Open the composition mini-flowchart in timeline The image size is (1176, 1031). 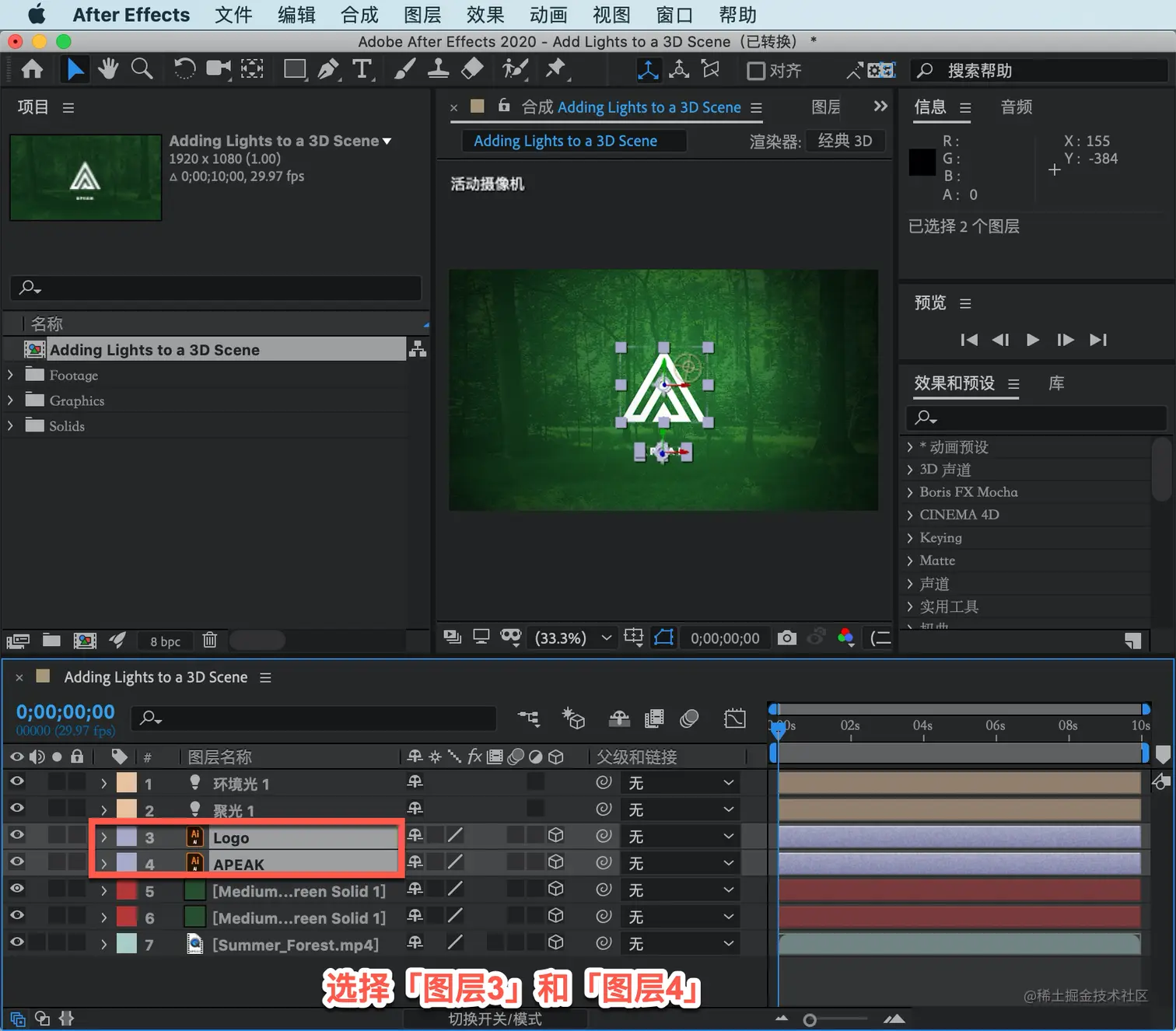(529, 718)
